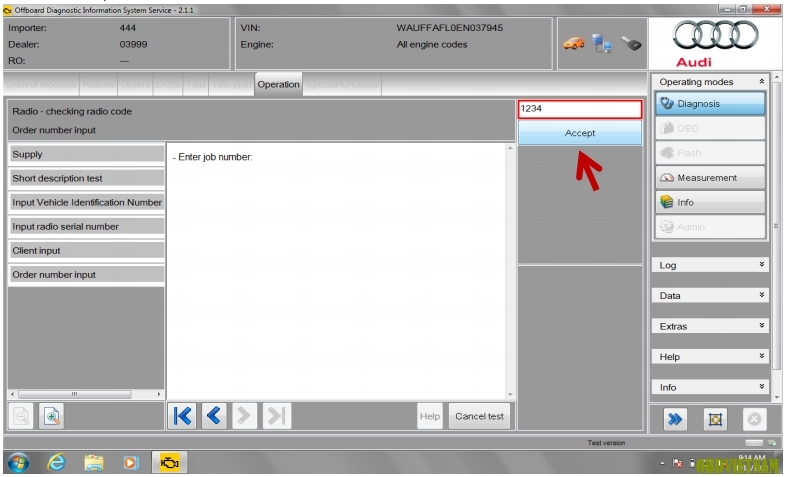Launch Internet Explorer from taskbar
This screenshot has width=786, height=477.
point(56,462)
